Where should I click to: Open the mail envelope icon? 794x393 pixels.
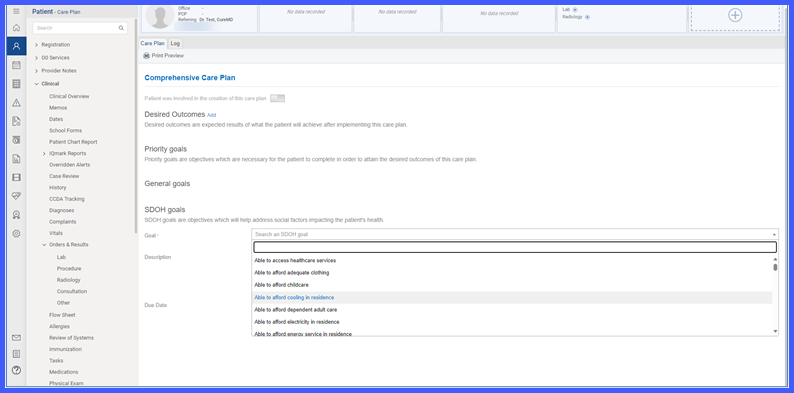(x=16, y=338)
